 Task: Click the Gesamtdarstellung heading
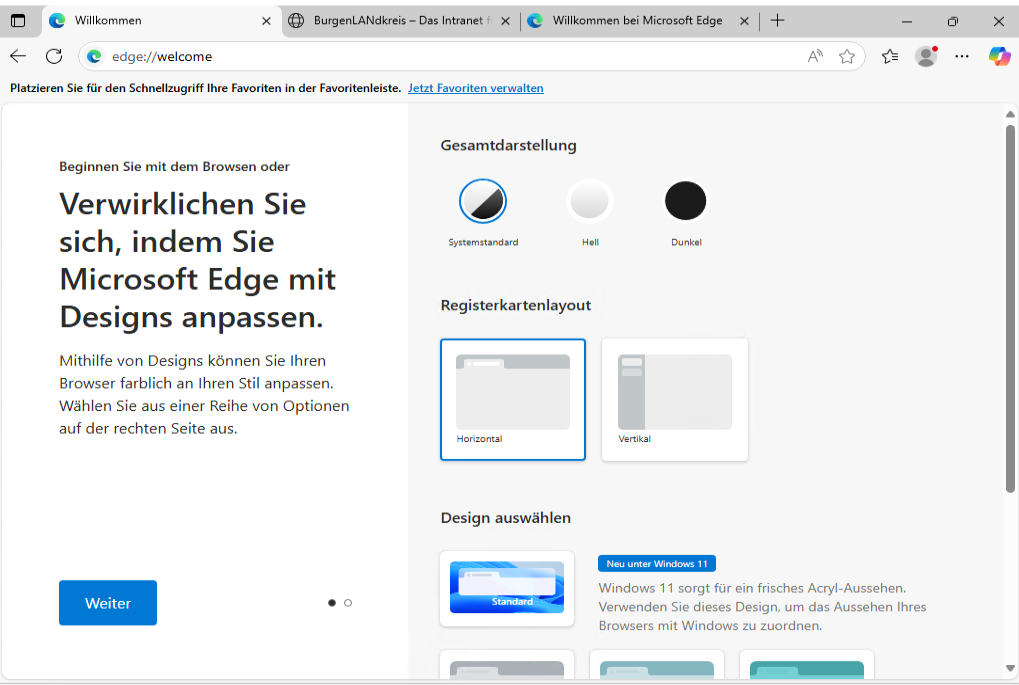(509, 146)
